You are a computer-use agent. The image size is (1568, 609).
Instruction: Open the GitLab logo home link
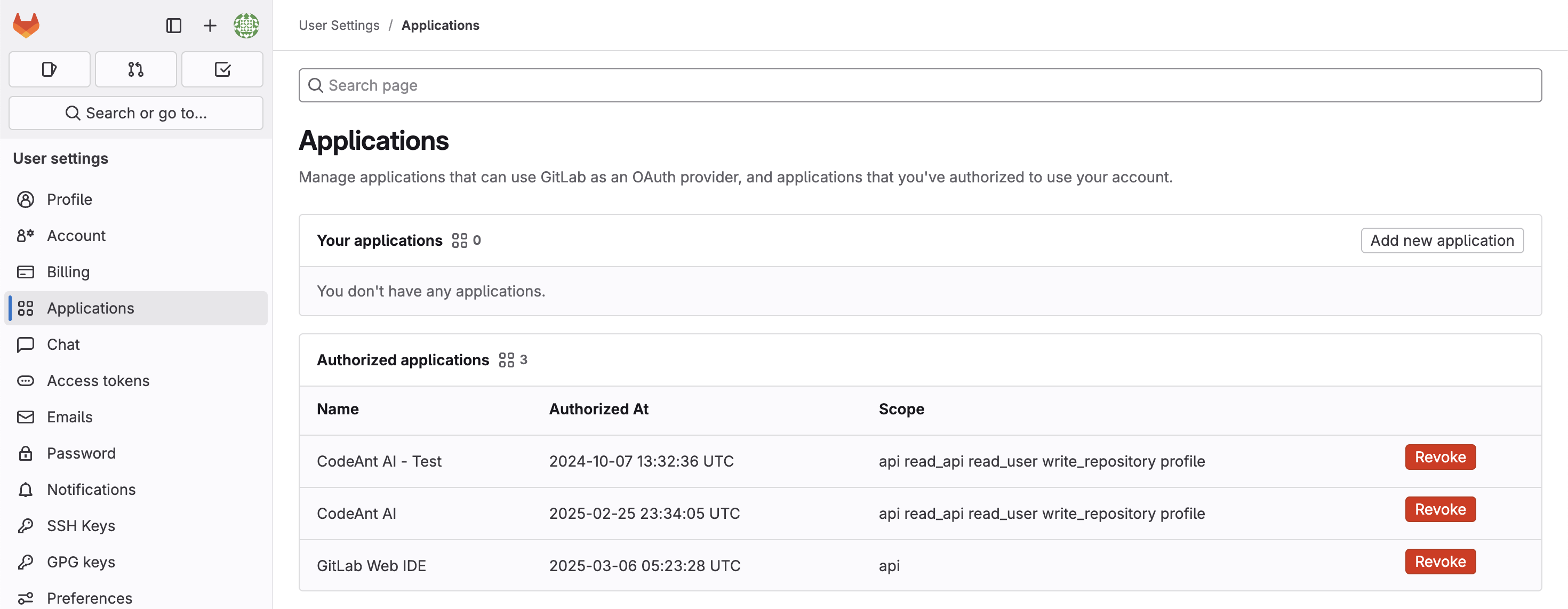[x=26, y=25]
